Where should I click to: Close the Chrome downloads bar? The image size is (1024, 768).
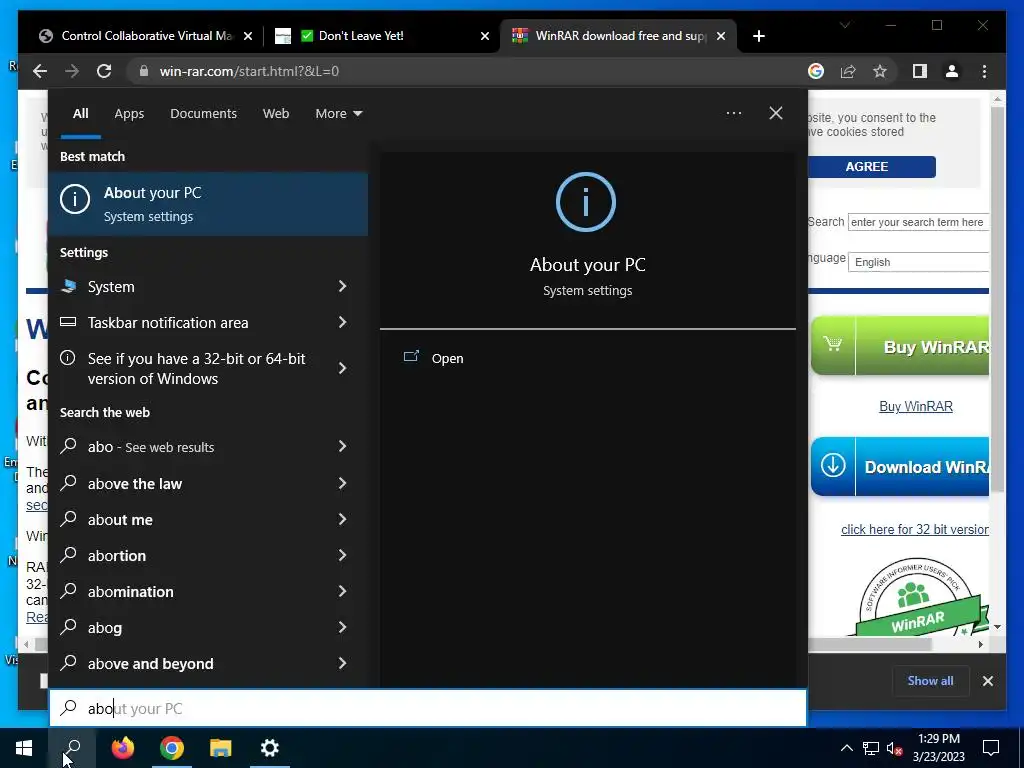pos(987,680)
